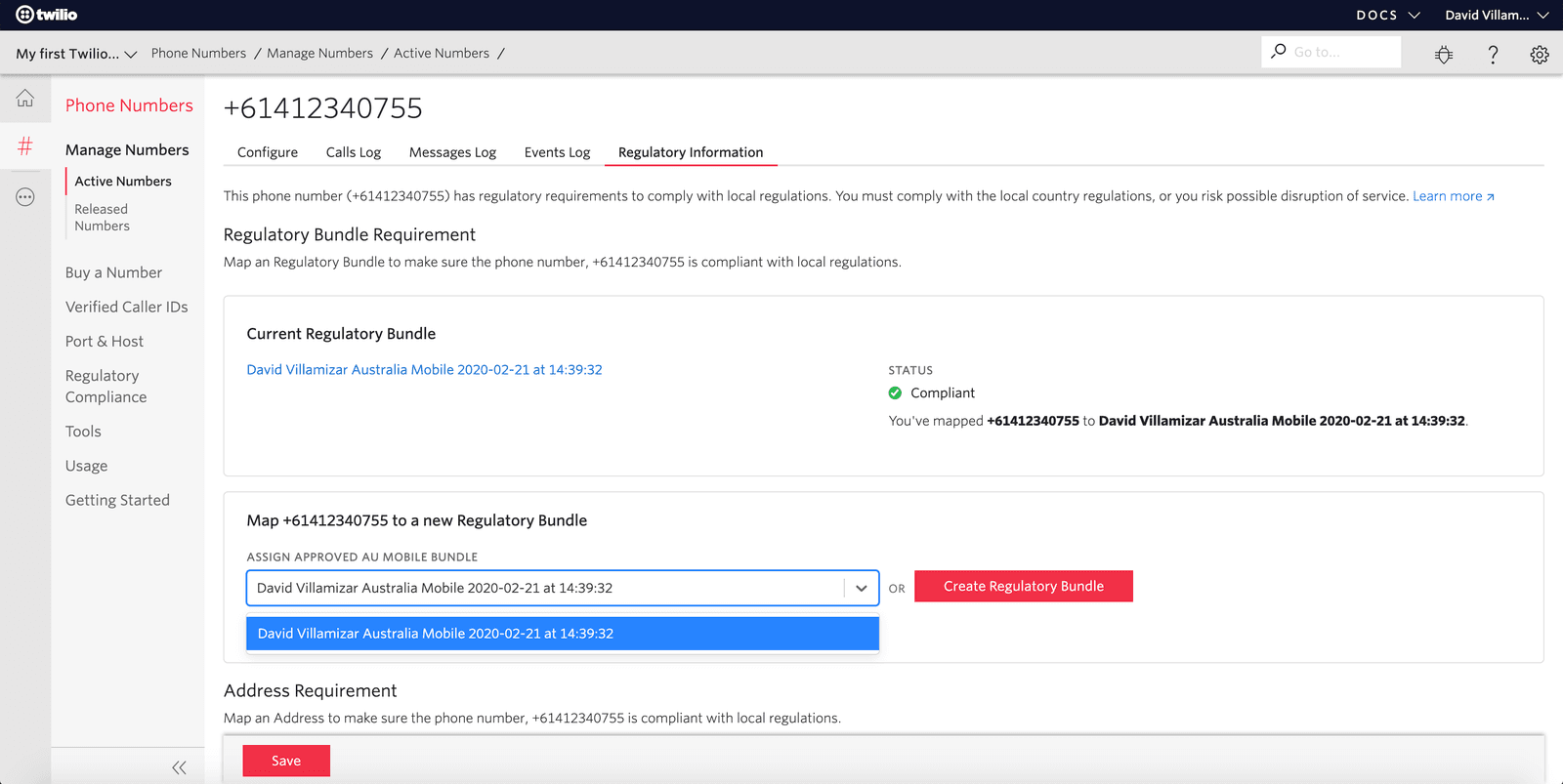
Task: Open the Home icon in sidebar
Action: click(25, 99)
